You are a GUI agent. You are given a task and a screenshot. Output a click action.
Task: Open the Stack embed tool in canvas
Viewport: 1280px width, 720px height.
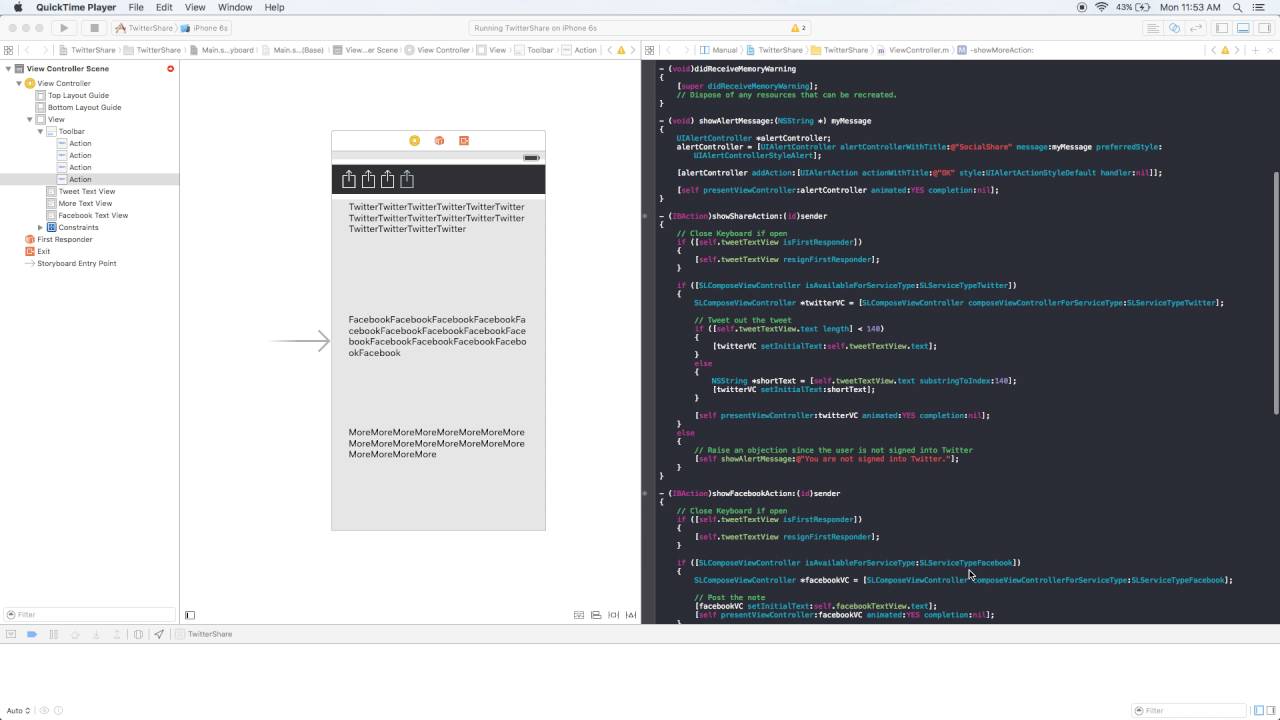[x=579, y=615]
